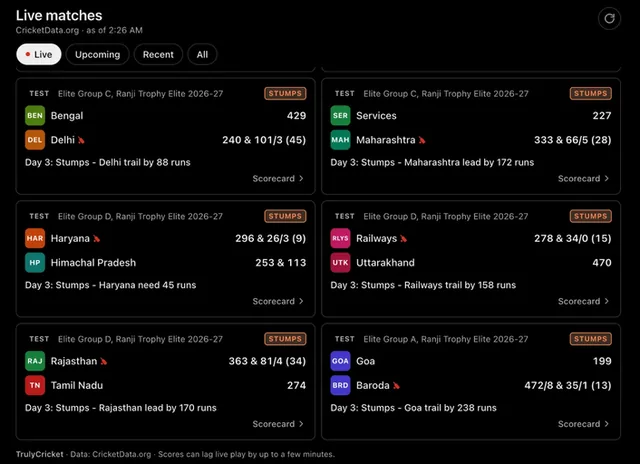Click the TrulyCricket footer name
The width and height of the screenshot is (640, 464).
tap(40, 454)
